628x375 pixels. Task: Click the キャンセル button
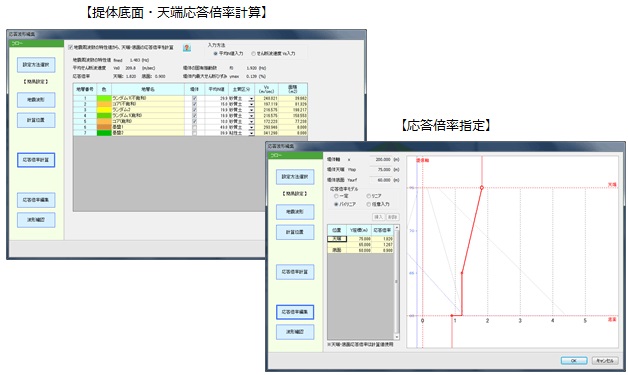tap(605, 361)
